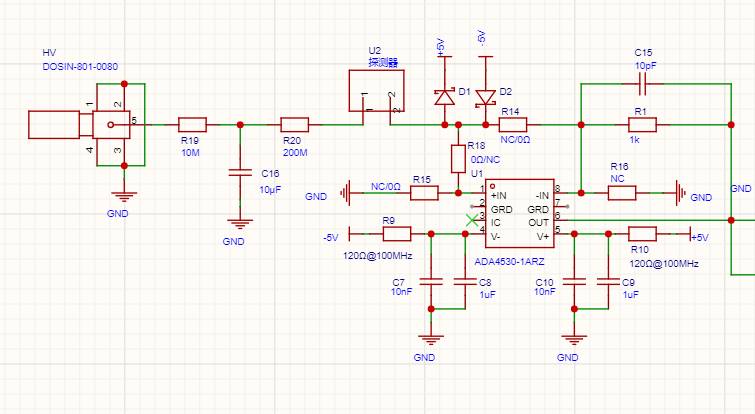Select the U1 ADA4530 op-amp body
755x414 pixels.
coord(520,214)
